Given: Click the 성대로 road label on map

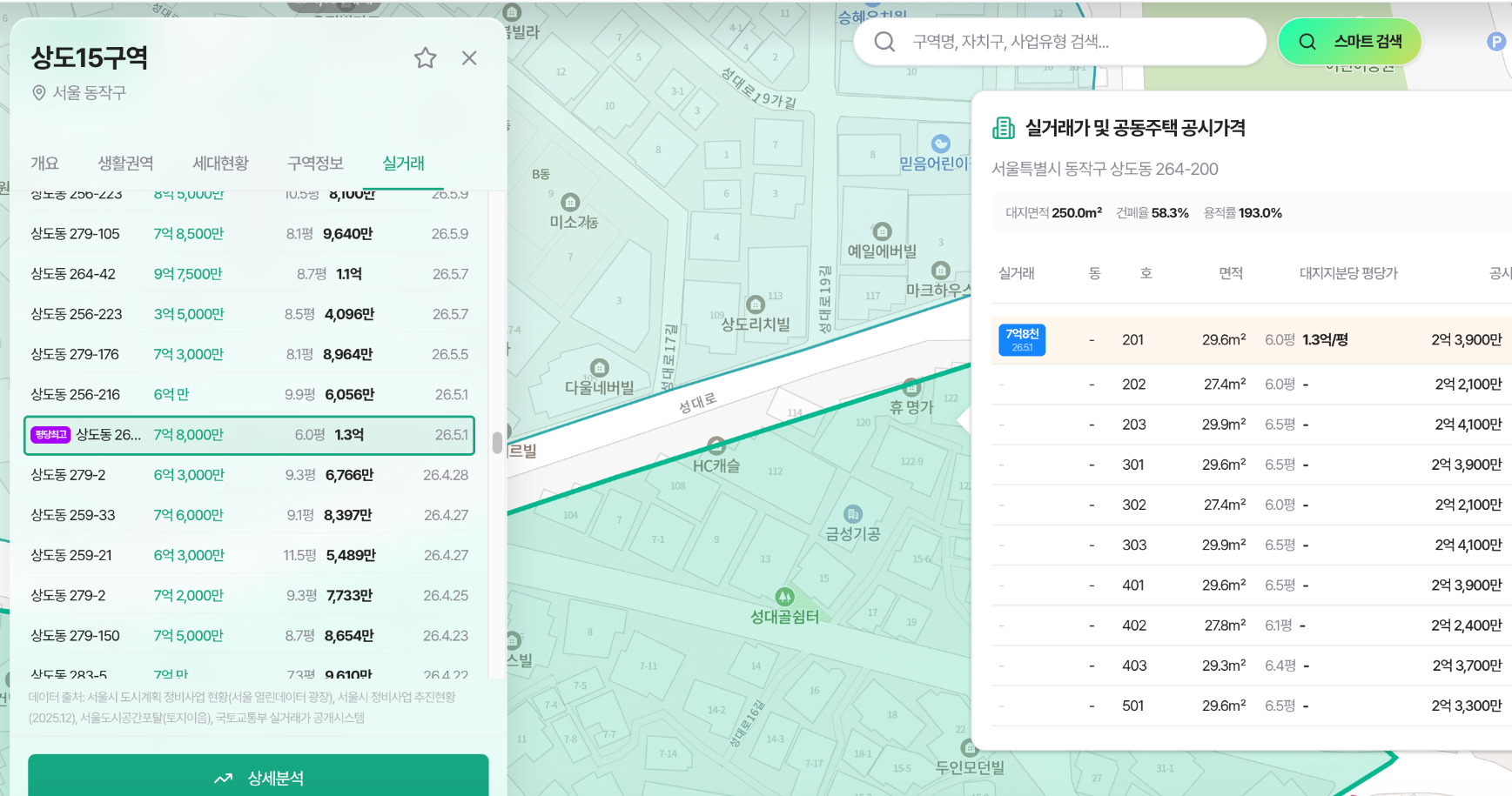Looking at the screenshot, I should [x=697, y=404].
